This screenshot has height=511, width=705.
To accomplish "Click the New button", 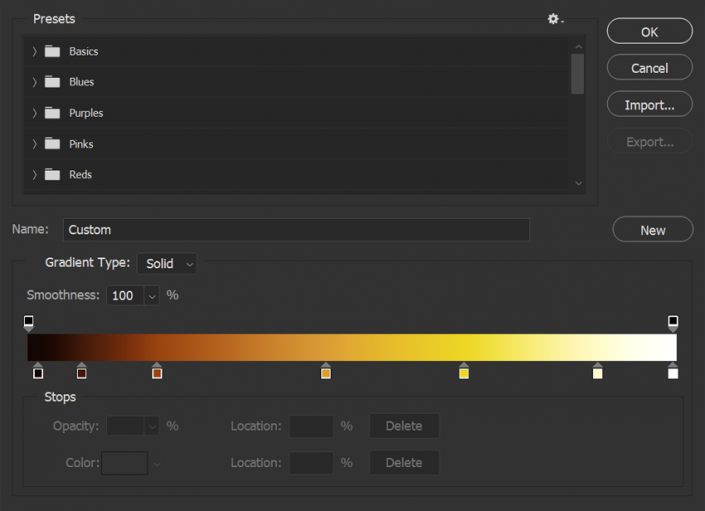I will coord(652,230).
